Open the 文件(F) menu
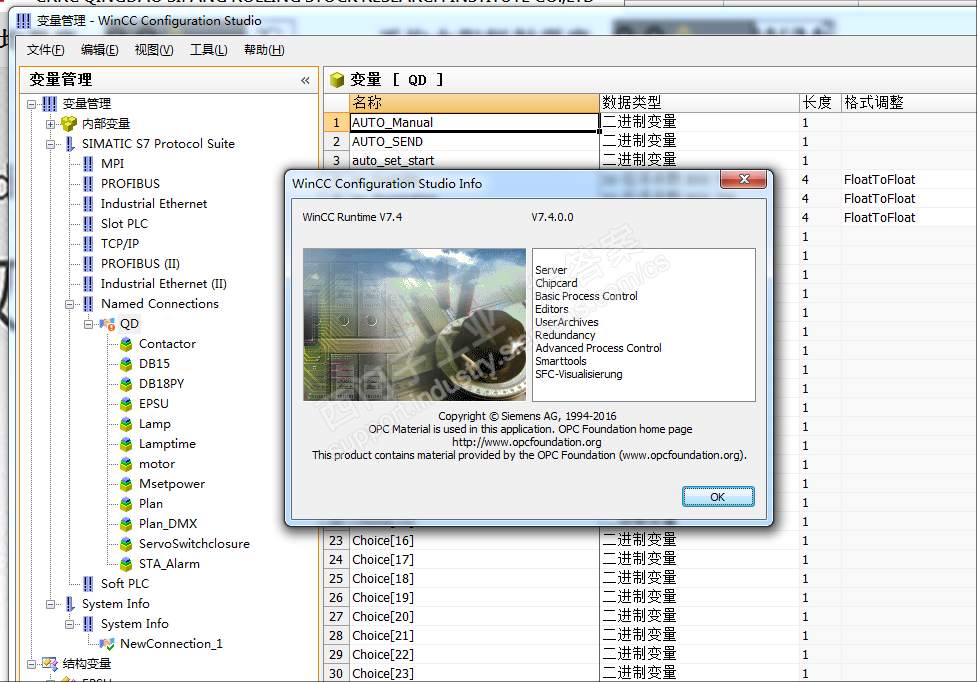 click(45, 50)
